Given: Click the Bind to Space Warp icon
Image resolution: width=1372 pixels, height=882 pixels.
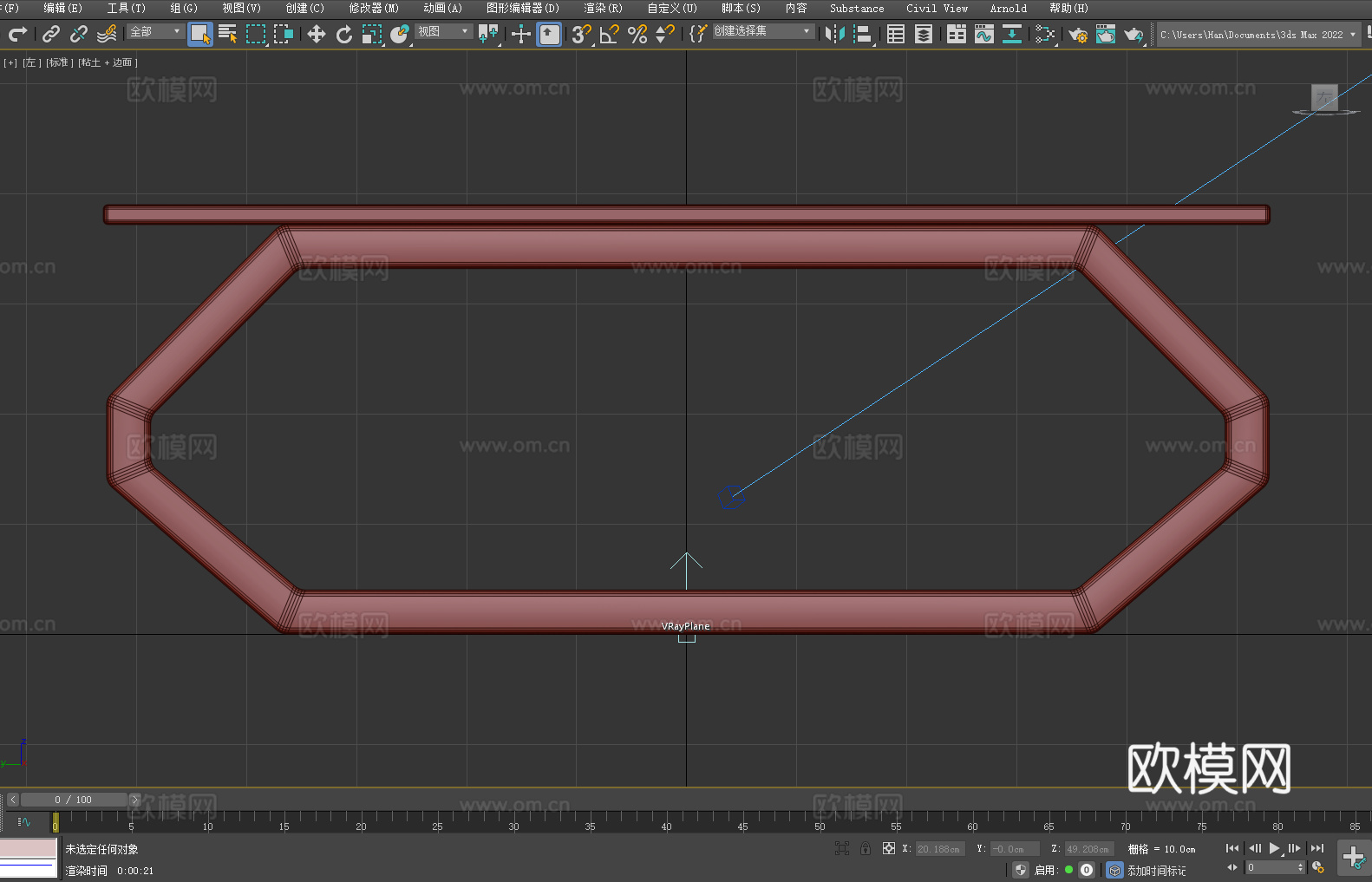Looking at the screenshot, I should [x=107, y=34].
